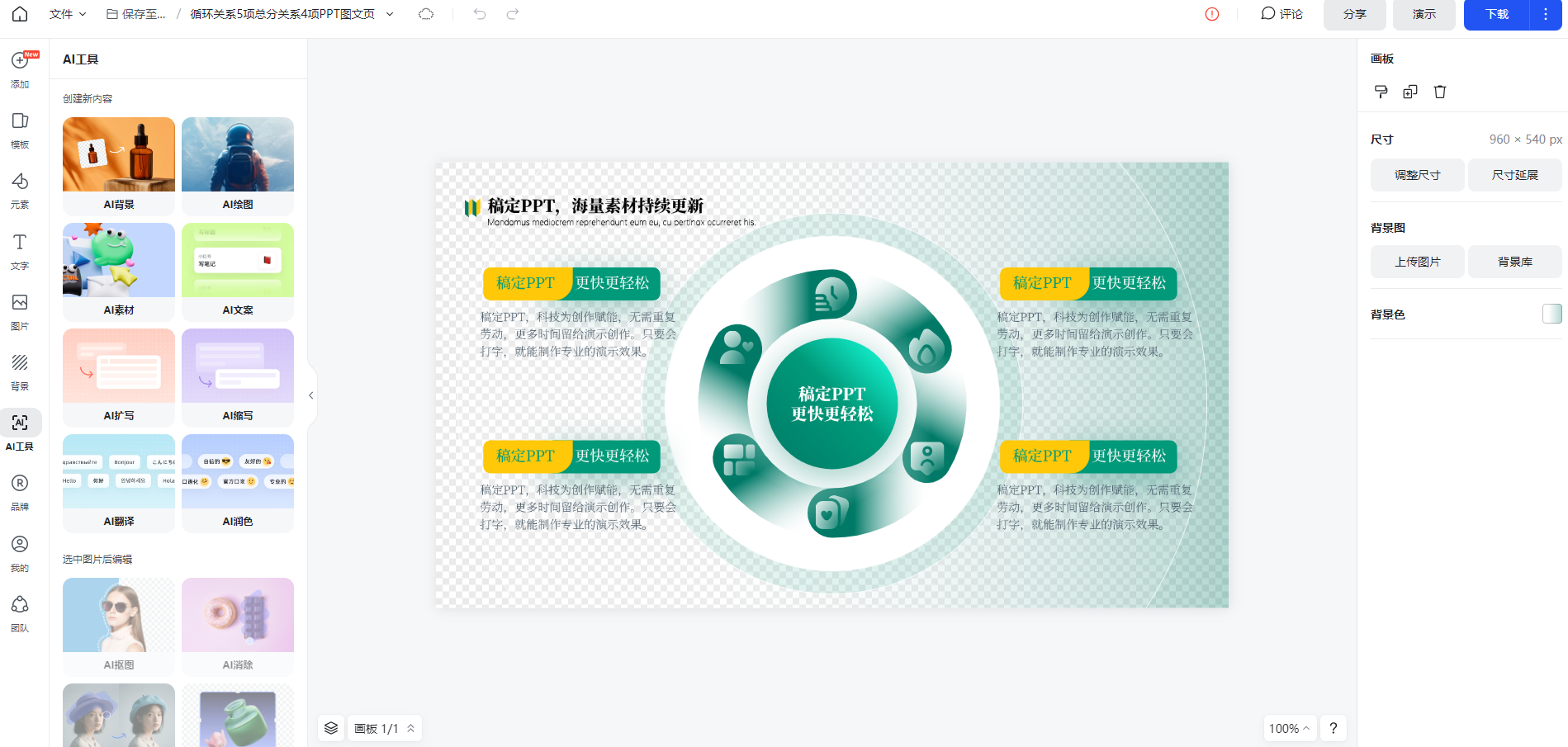Open the 品牌 brand sidebar tab
Image resolution: width=1568 pixels, height=747 pixels.
[20, 493]
